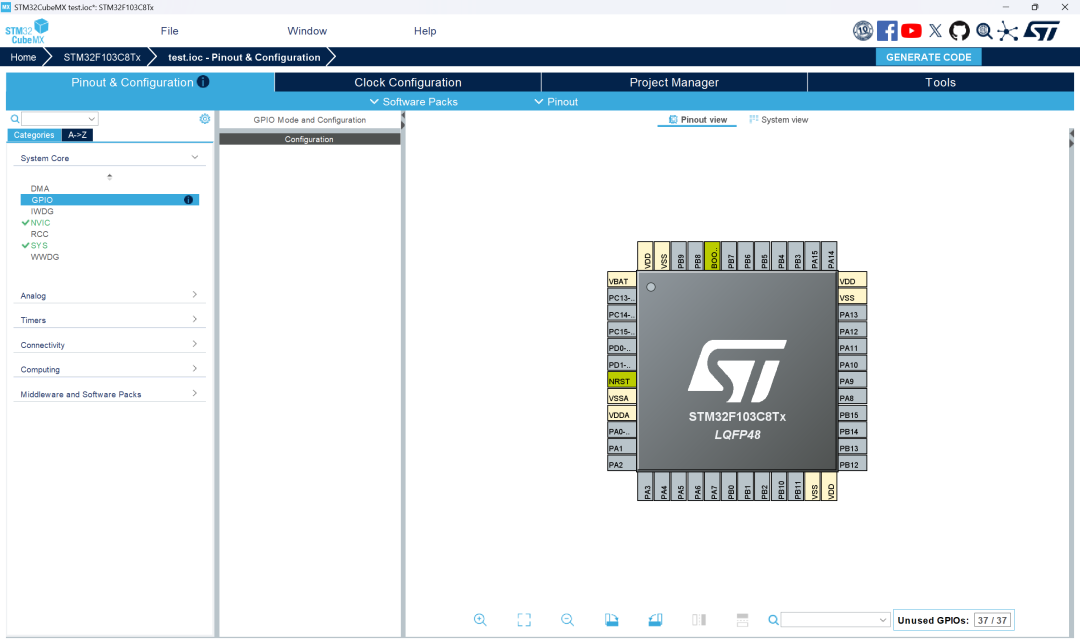Select the PA0 pin on chip
The image size is (1080, 644).
[621, 431]
